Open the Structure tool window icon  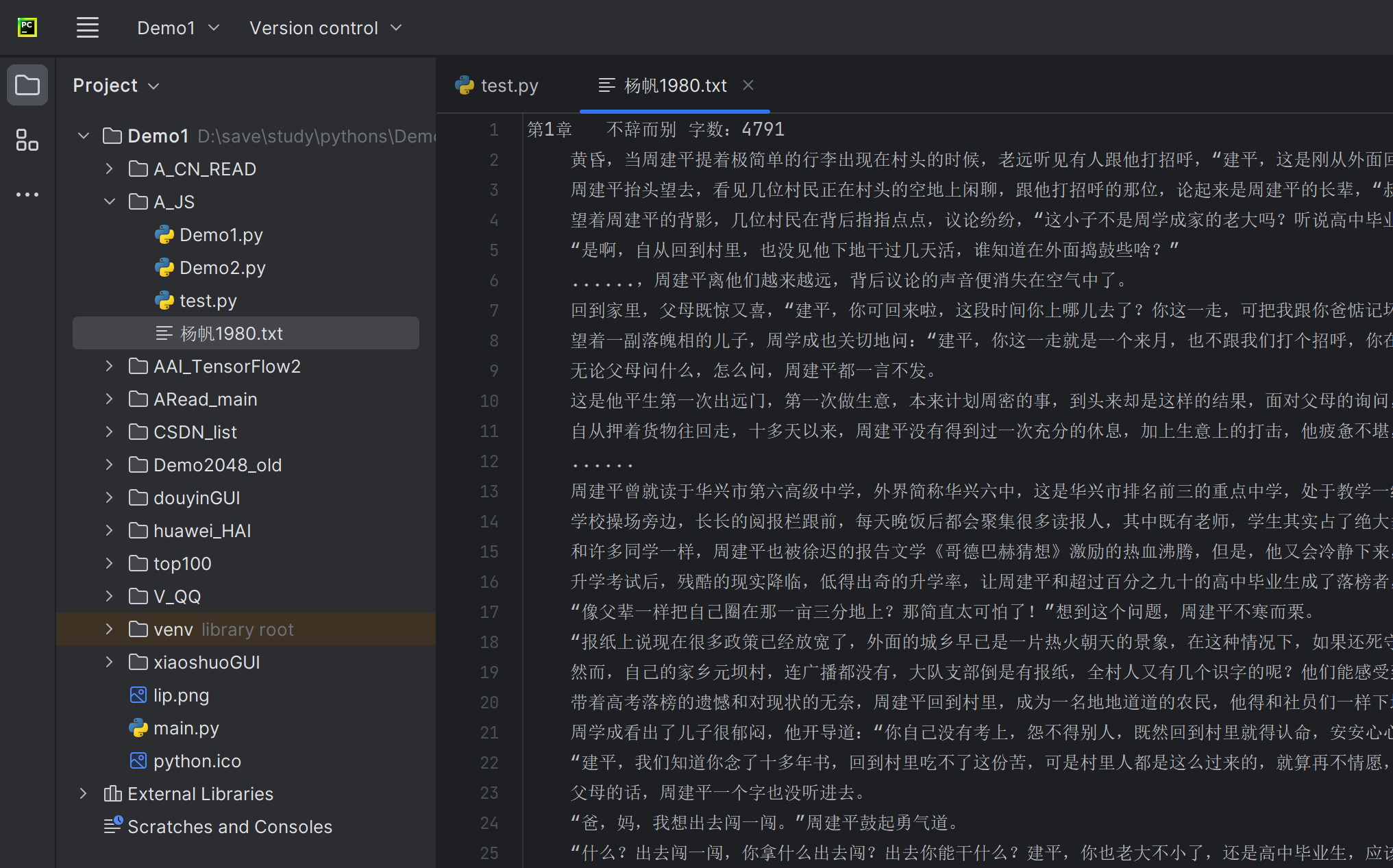(27, 140)
